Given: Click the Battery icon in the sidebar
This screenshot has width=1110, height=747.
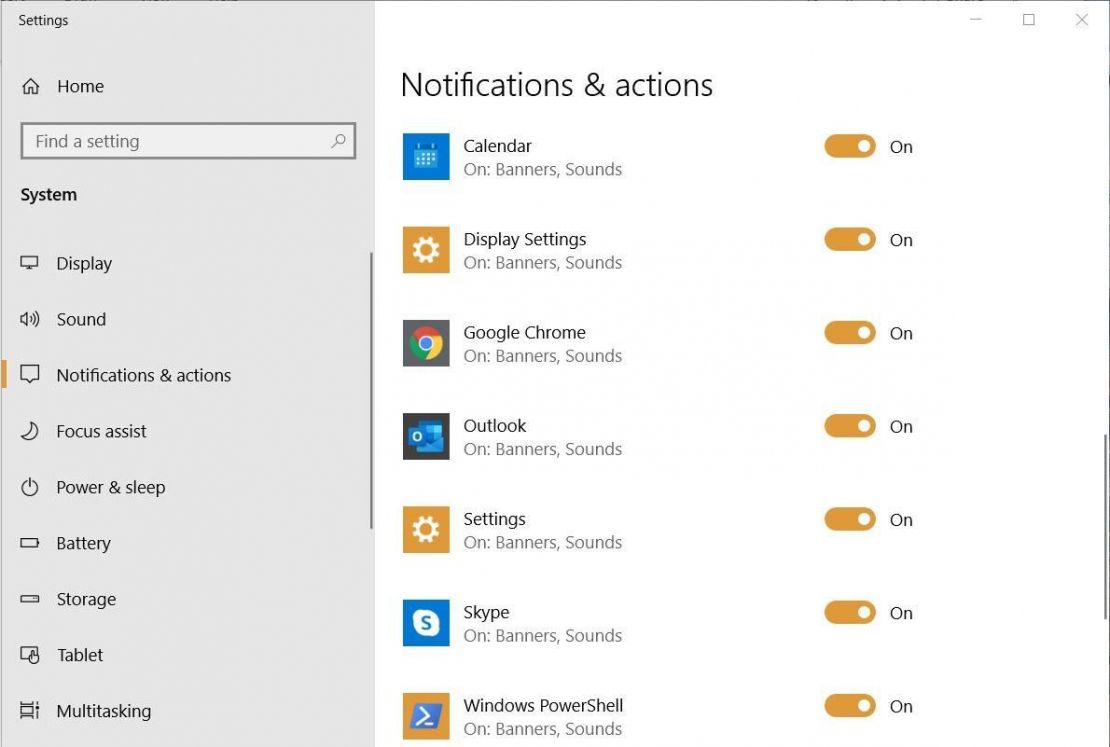Looking at the screenshot, I should click(x=30, y=543).
